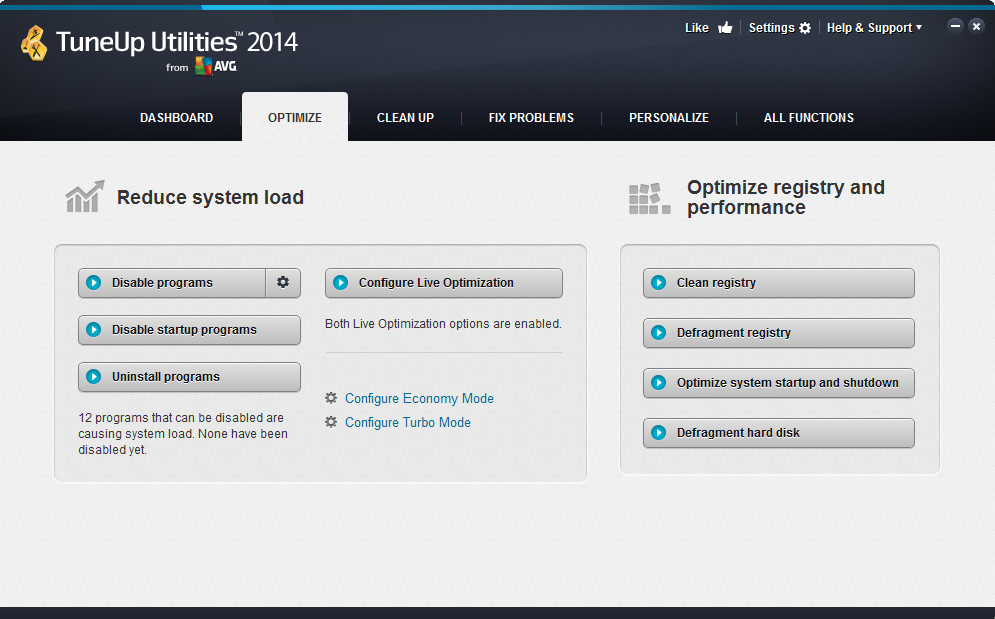
Task: Click play icon on Clean registry
Action: click(659, 283)
